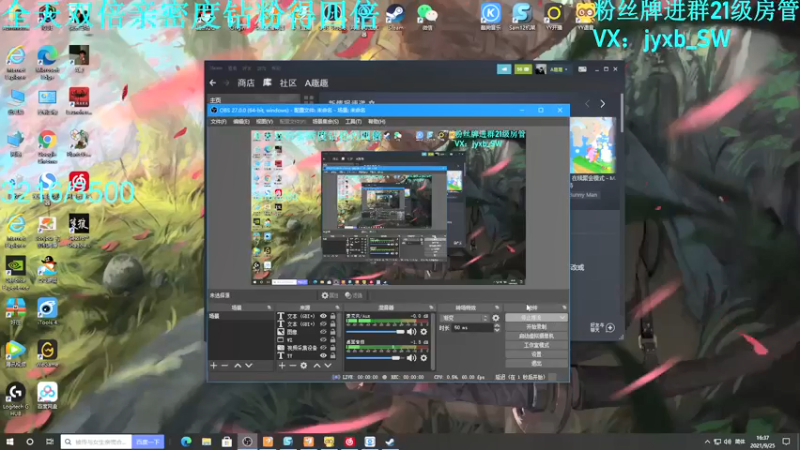This screenshot has width=800, height=450.
Task: Open OBS 文件(F) menu
Action: tap(218, 121)
